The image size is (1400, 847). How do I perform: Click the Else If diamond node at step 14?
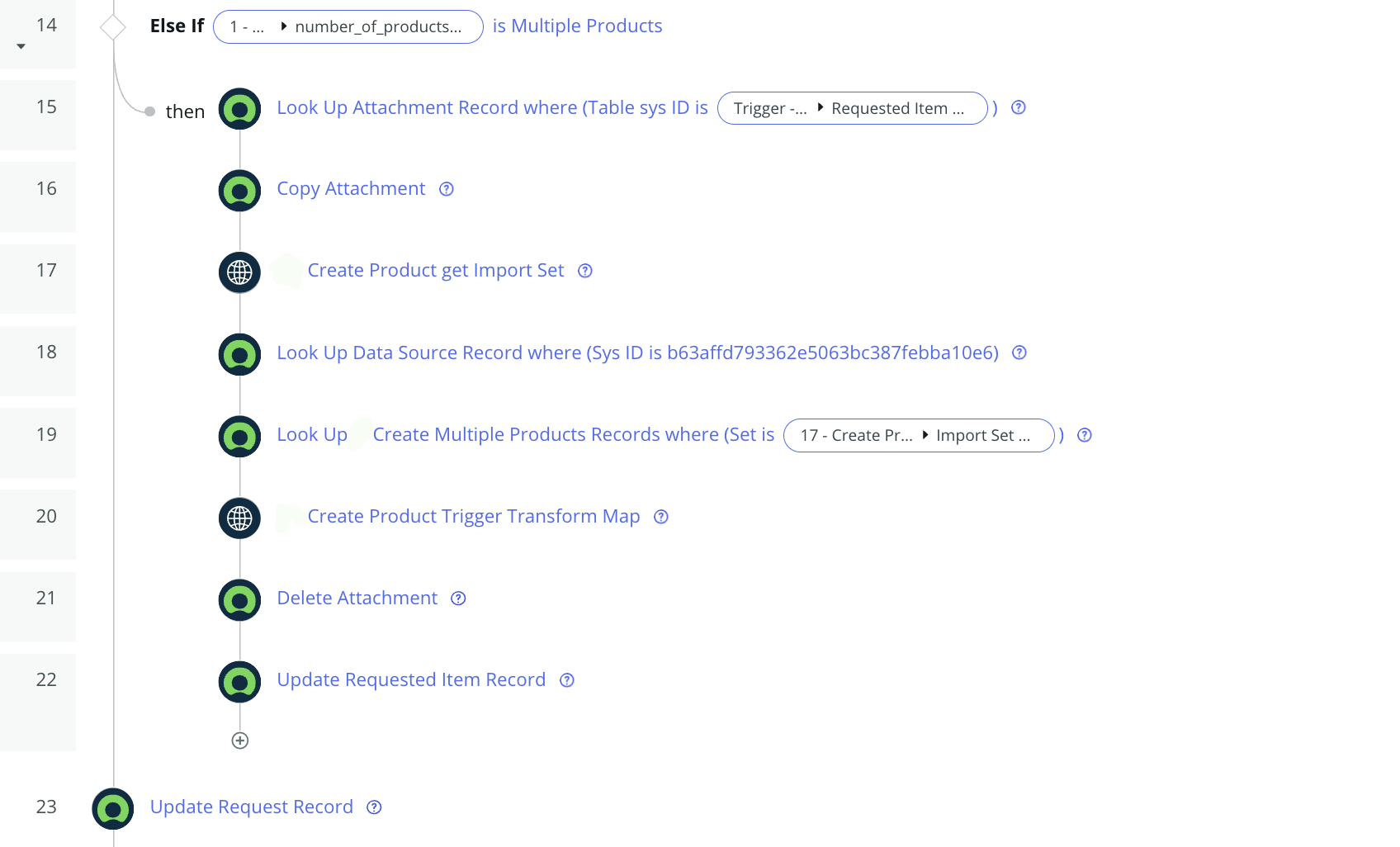pos(113,27)
